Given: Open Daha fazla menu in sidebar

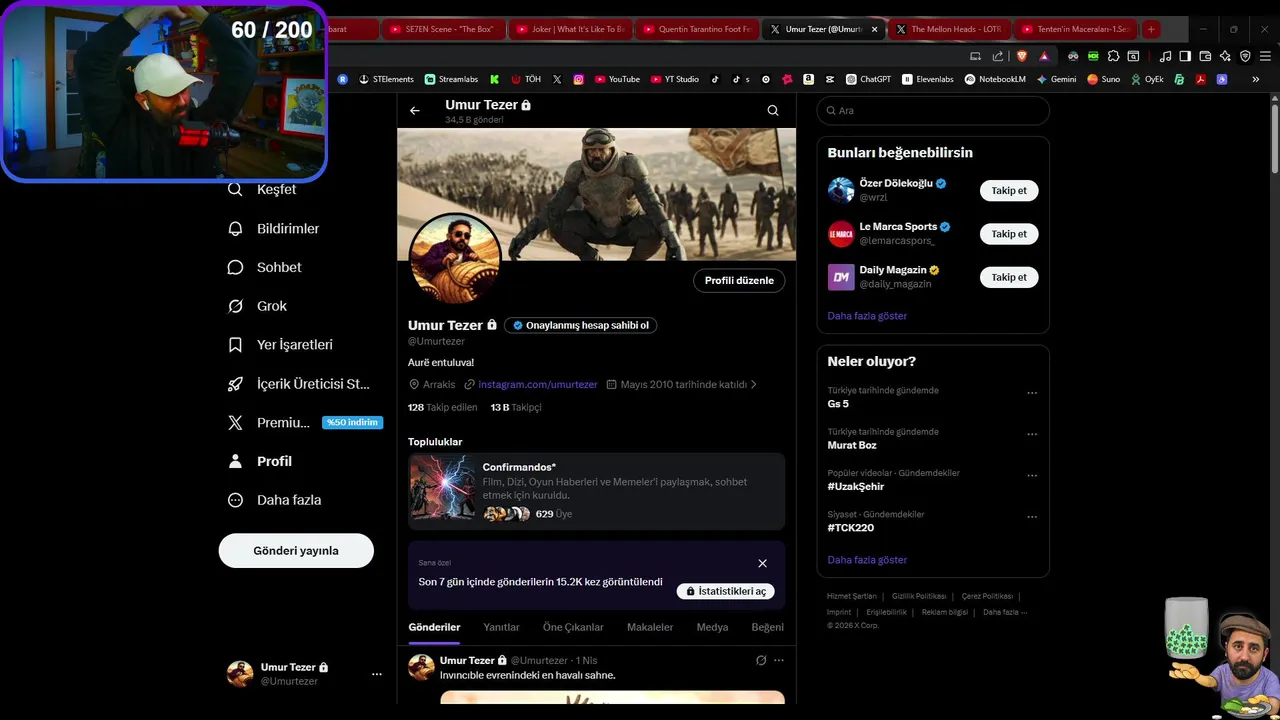Looking at the screenshot, I should click(x=275, y=500).
